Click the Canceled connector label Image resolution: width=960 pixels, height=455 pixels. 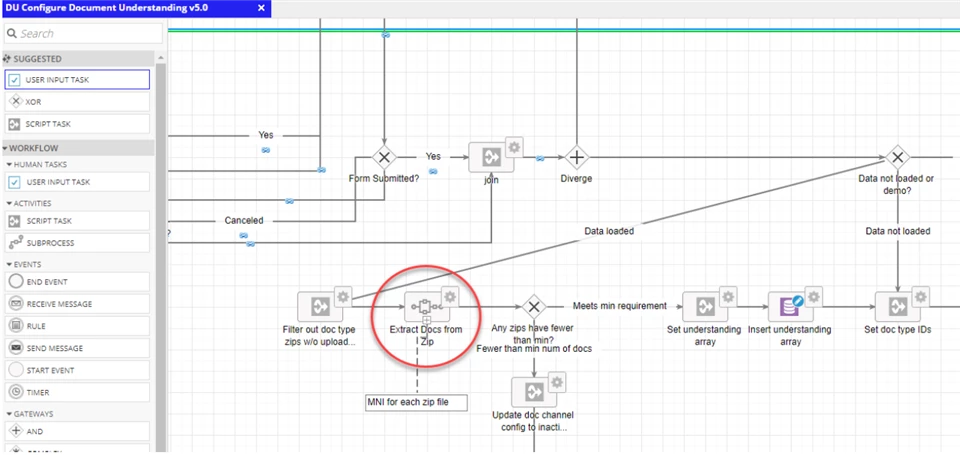(x=244, y=220)
